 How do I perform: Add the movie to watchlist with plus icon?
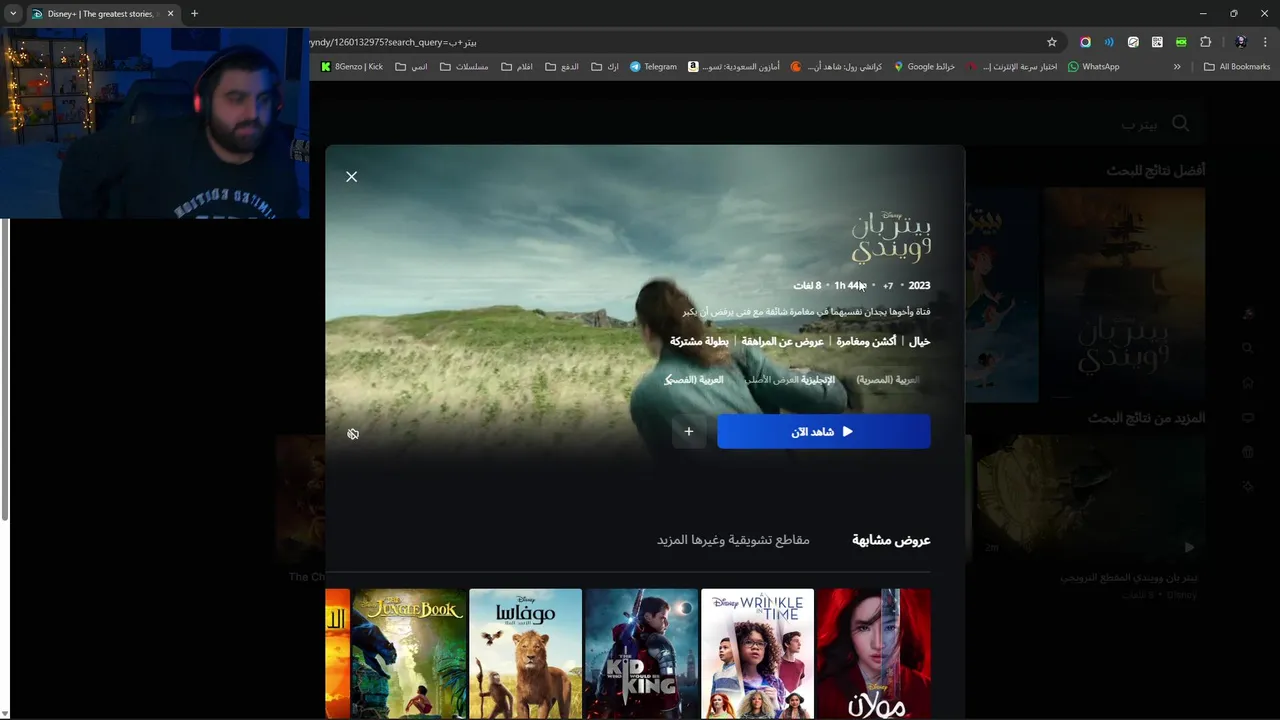(689, 432)
